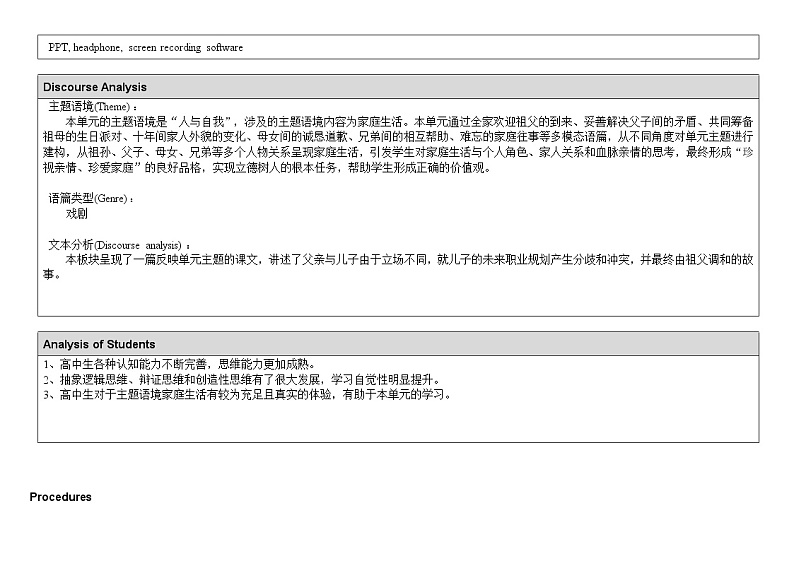Click item 1 '高中生各种认知能力不断完善'
The height and width of the screenshot is (561, 794).
180,364
